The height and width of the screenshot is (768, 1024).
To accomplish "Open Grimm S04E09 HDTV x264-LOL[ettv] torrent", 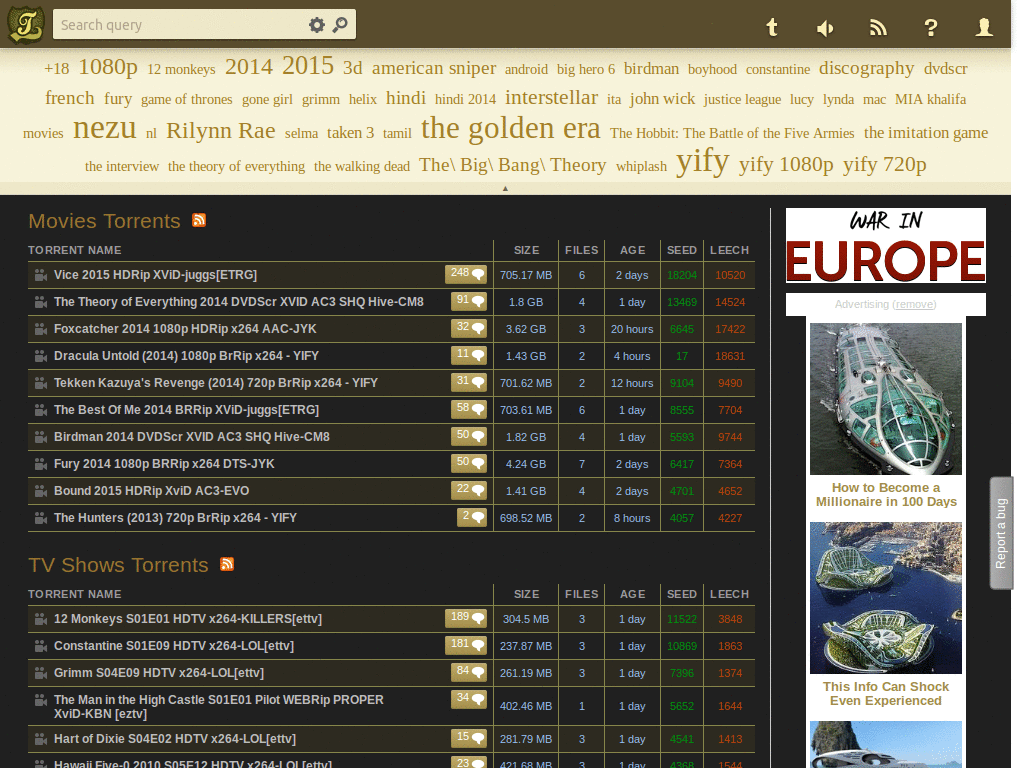I will [159, 673].
